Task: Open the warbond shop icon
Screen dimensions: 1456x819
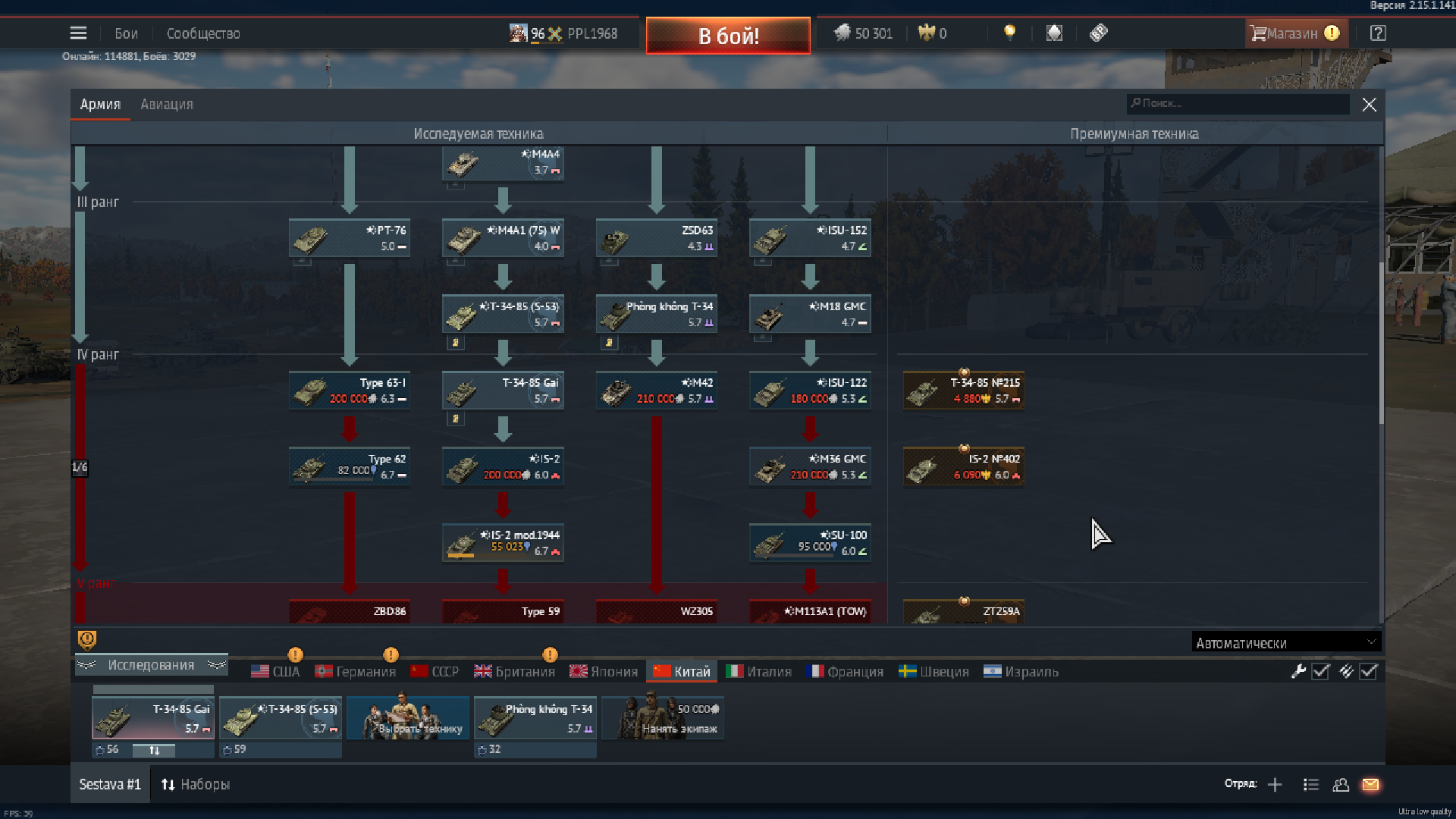Action: (x=1054, y=33)
